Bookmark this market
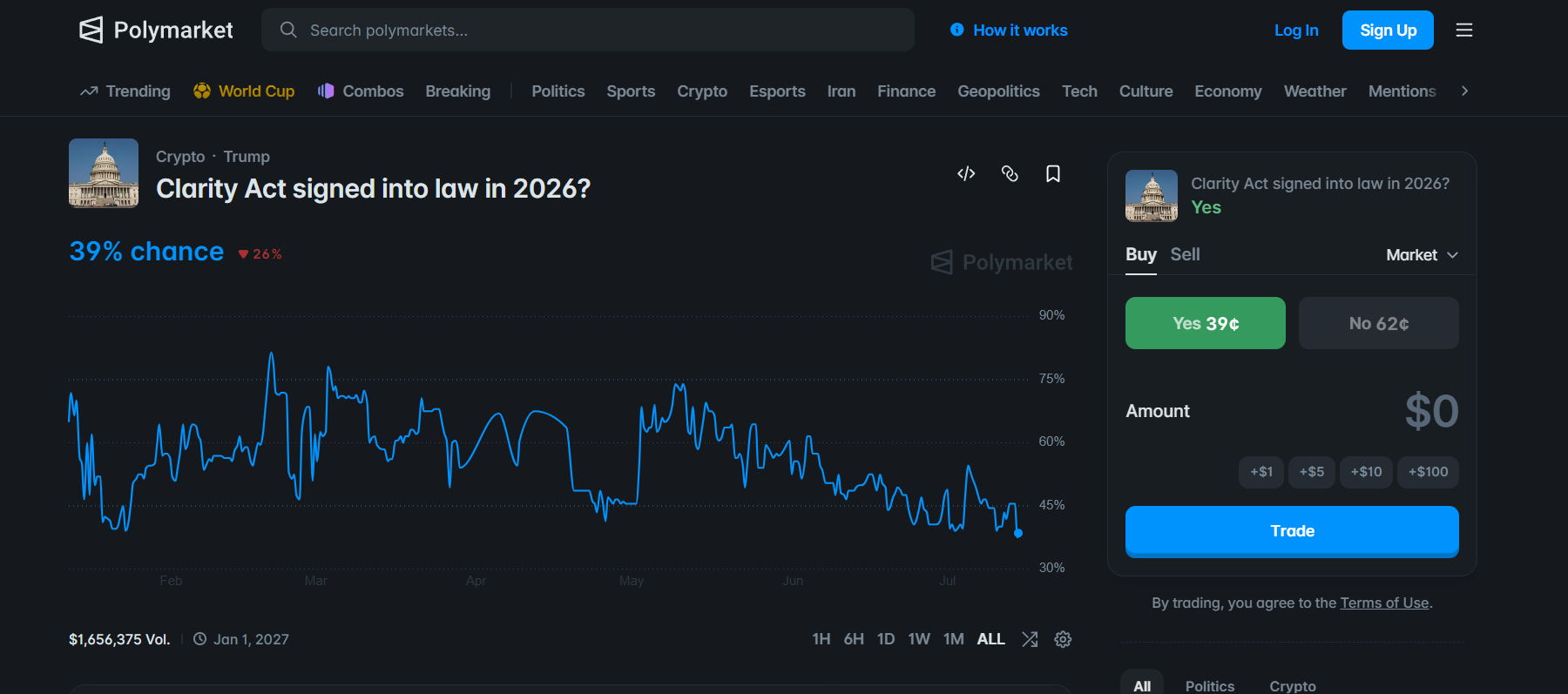 point(1053,173)
